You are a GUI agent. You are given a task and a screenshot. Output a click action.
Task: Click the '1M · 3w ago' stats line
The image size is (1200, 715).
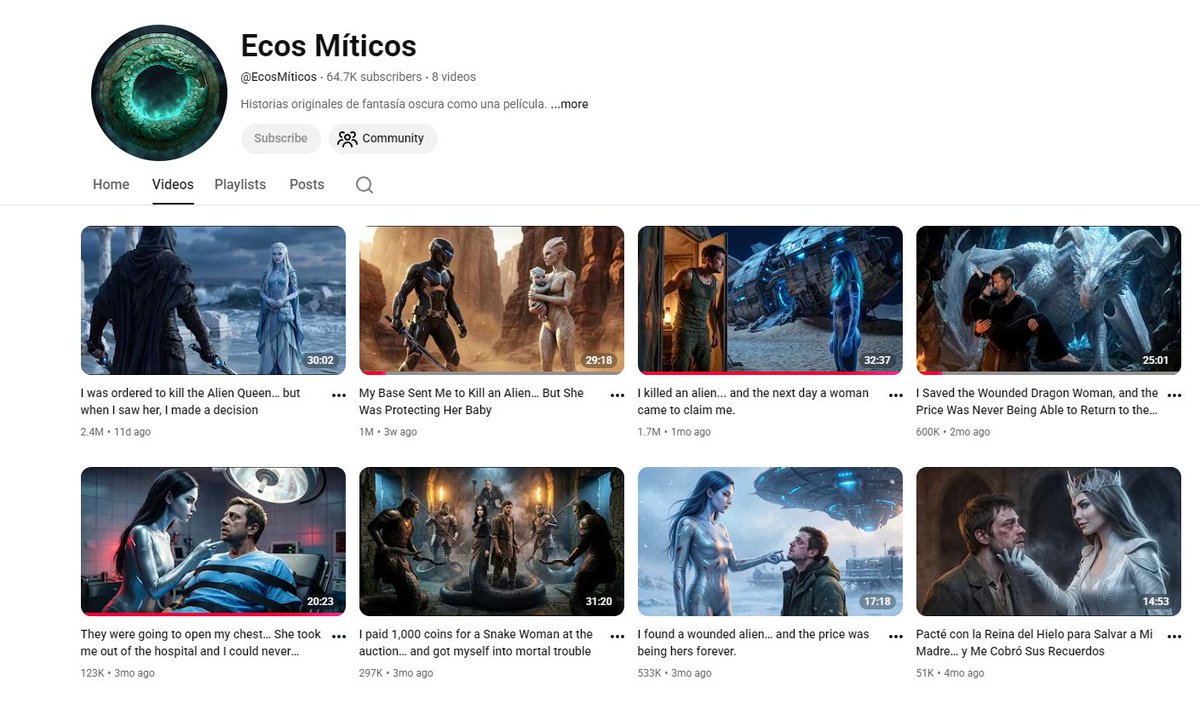388,432
